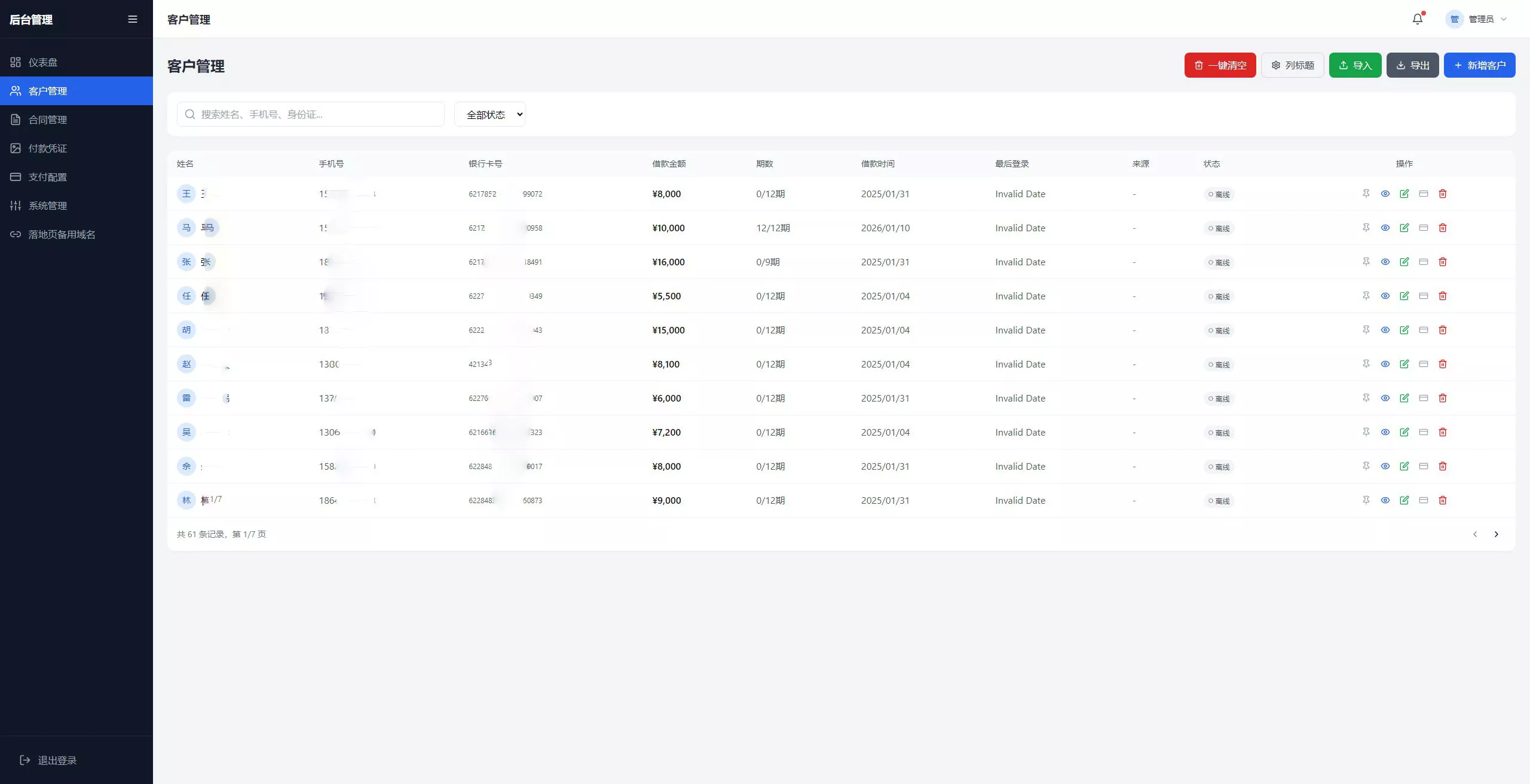Click the red 一键清空 button
1530x784 pixels.
click(1220, 65)
